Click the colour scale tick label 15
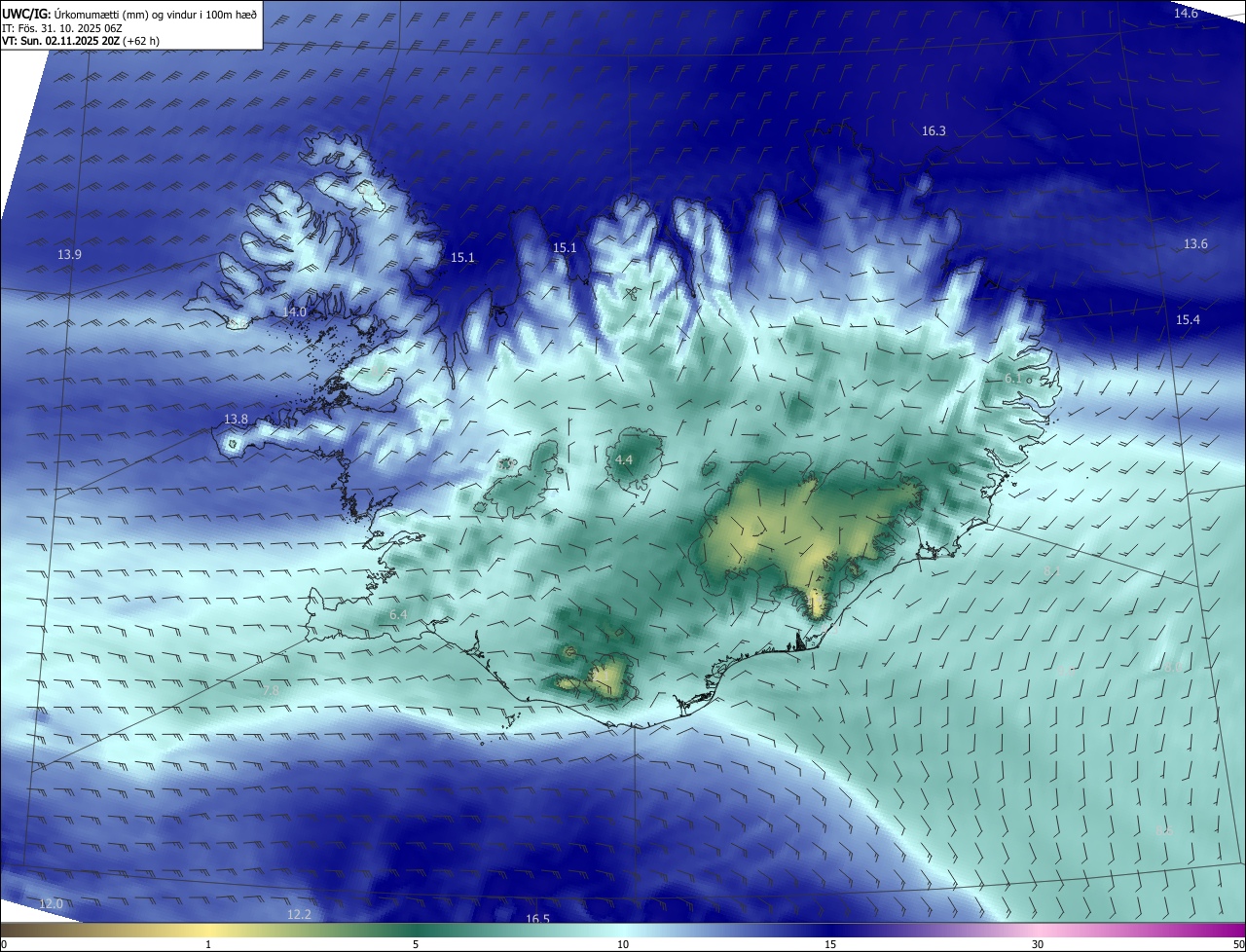Image resolution: width=1246 pixels, height=952 pixels. click(x=830, y=945)
